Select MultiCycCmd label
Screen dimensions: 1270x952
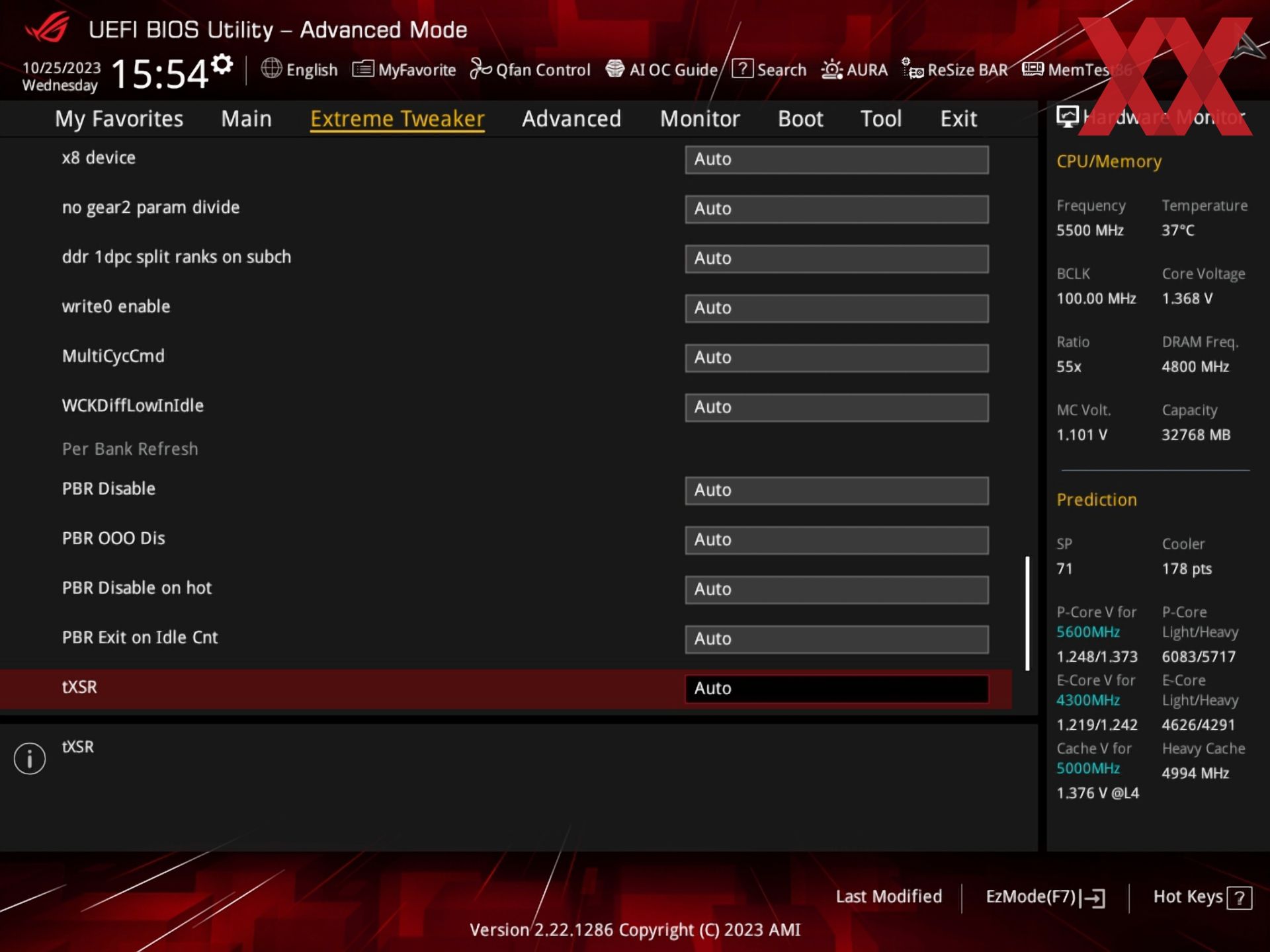[x=113, y=356]
